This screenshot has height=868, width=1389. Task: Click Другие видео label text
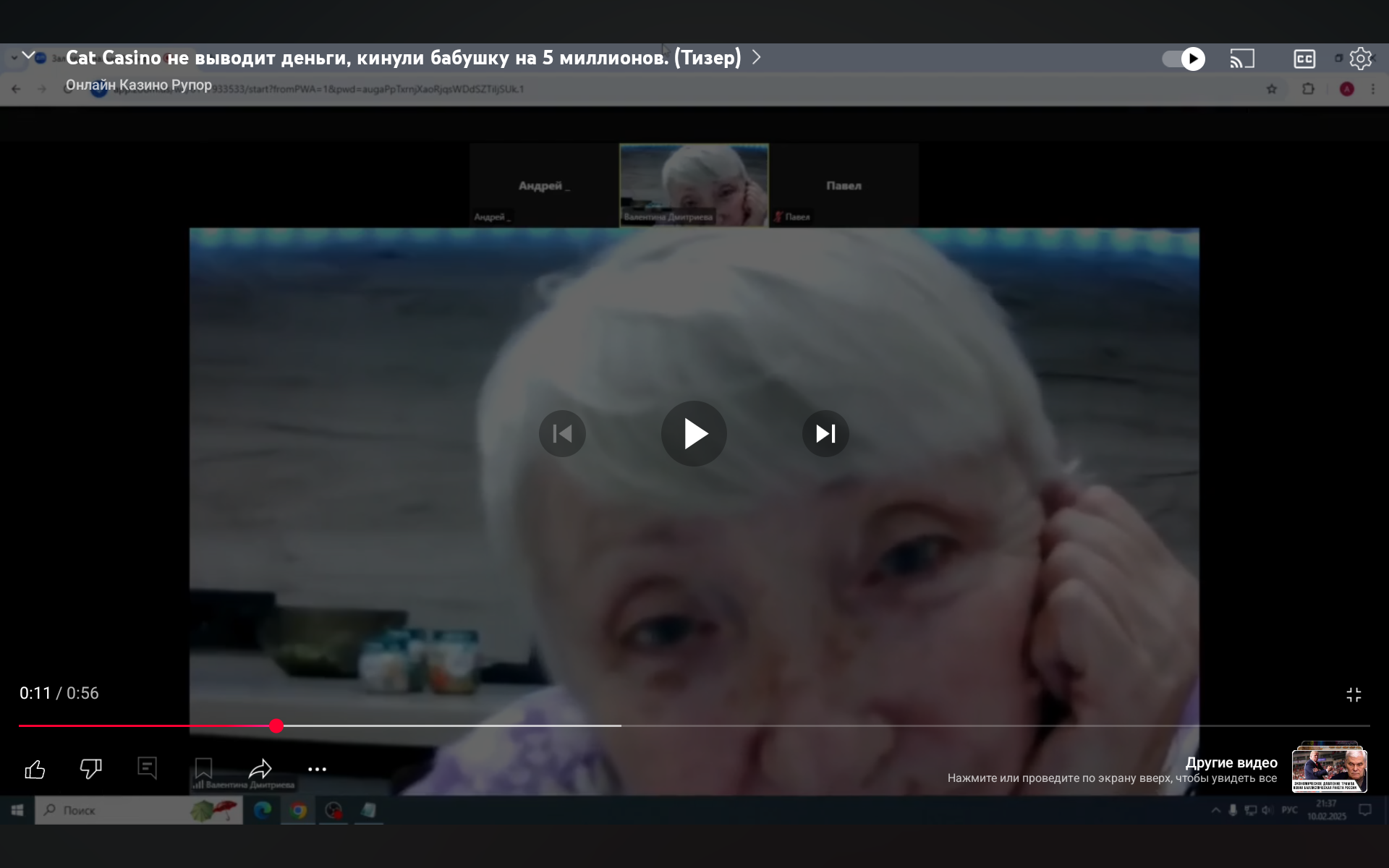pyautogui.click(x=1231, y=762)
